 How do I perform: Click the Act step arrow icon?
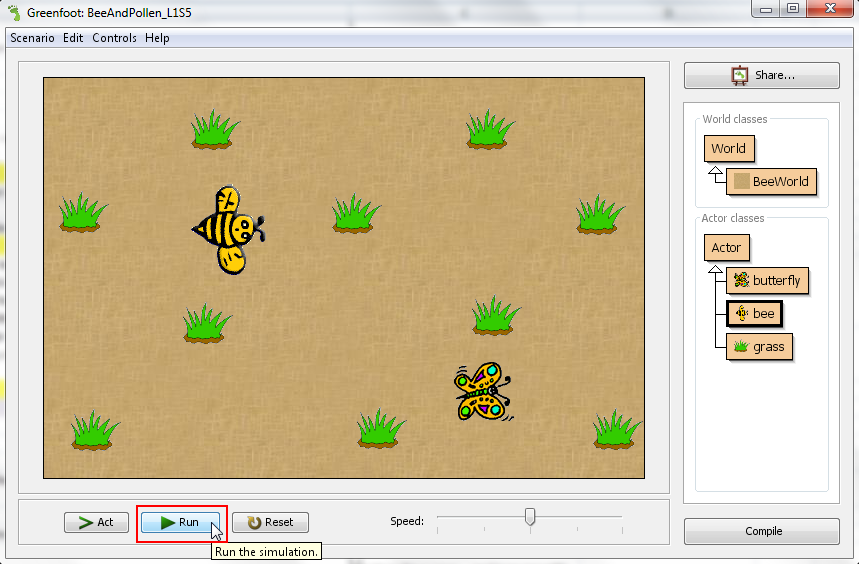[85, 522]
